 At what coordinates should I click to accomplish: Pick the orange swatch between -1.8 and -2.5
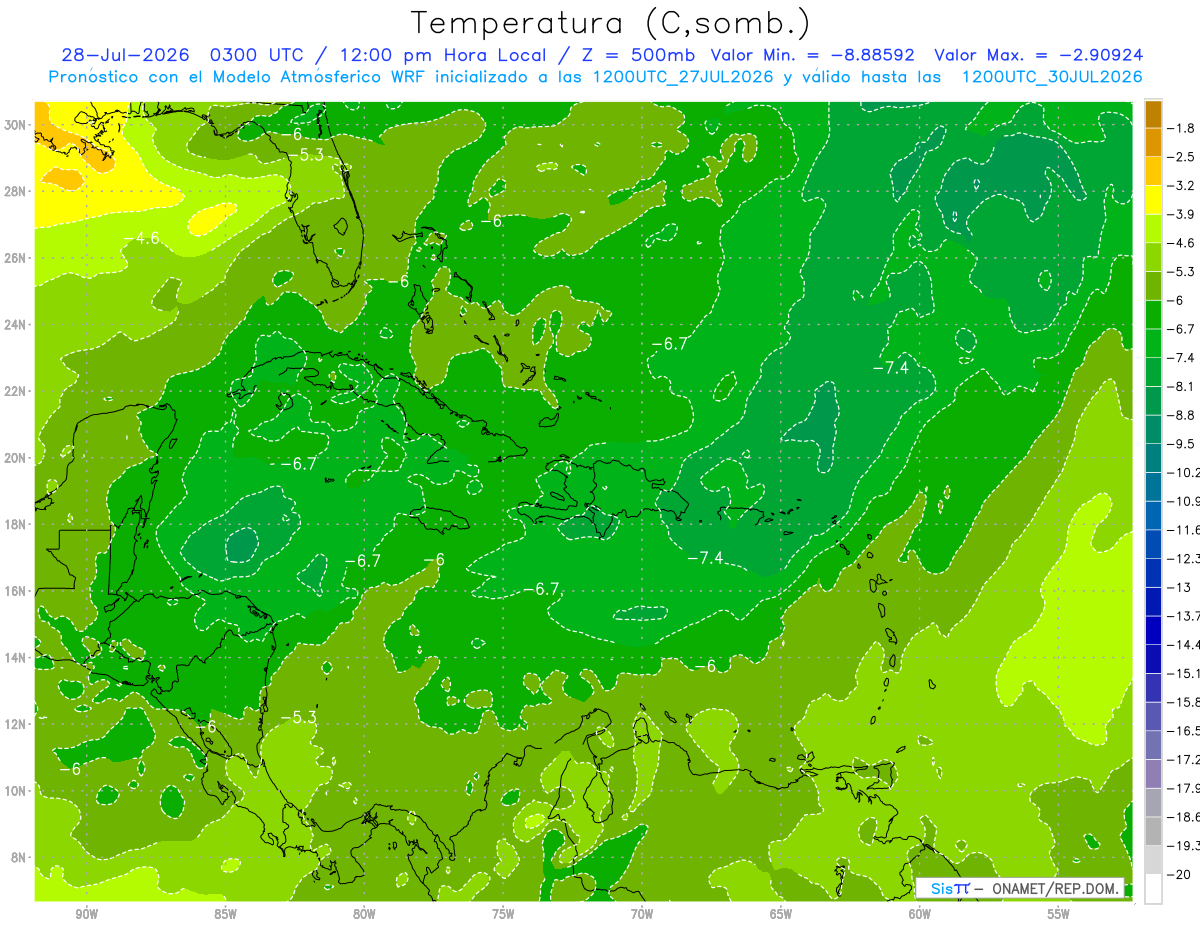[x=1152, y=142]
